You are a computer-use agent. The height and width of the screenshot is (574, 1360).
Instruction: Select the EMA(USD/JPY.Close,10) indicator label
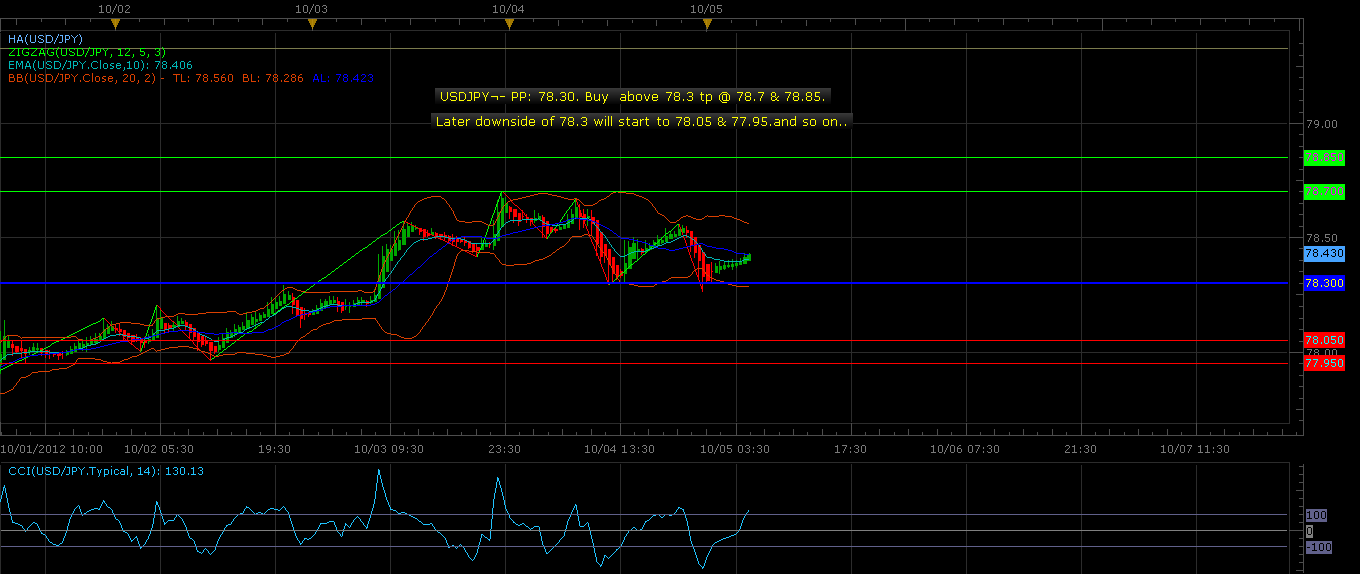(99, 64)
